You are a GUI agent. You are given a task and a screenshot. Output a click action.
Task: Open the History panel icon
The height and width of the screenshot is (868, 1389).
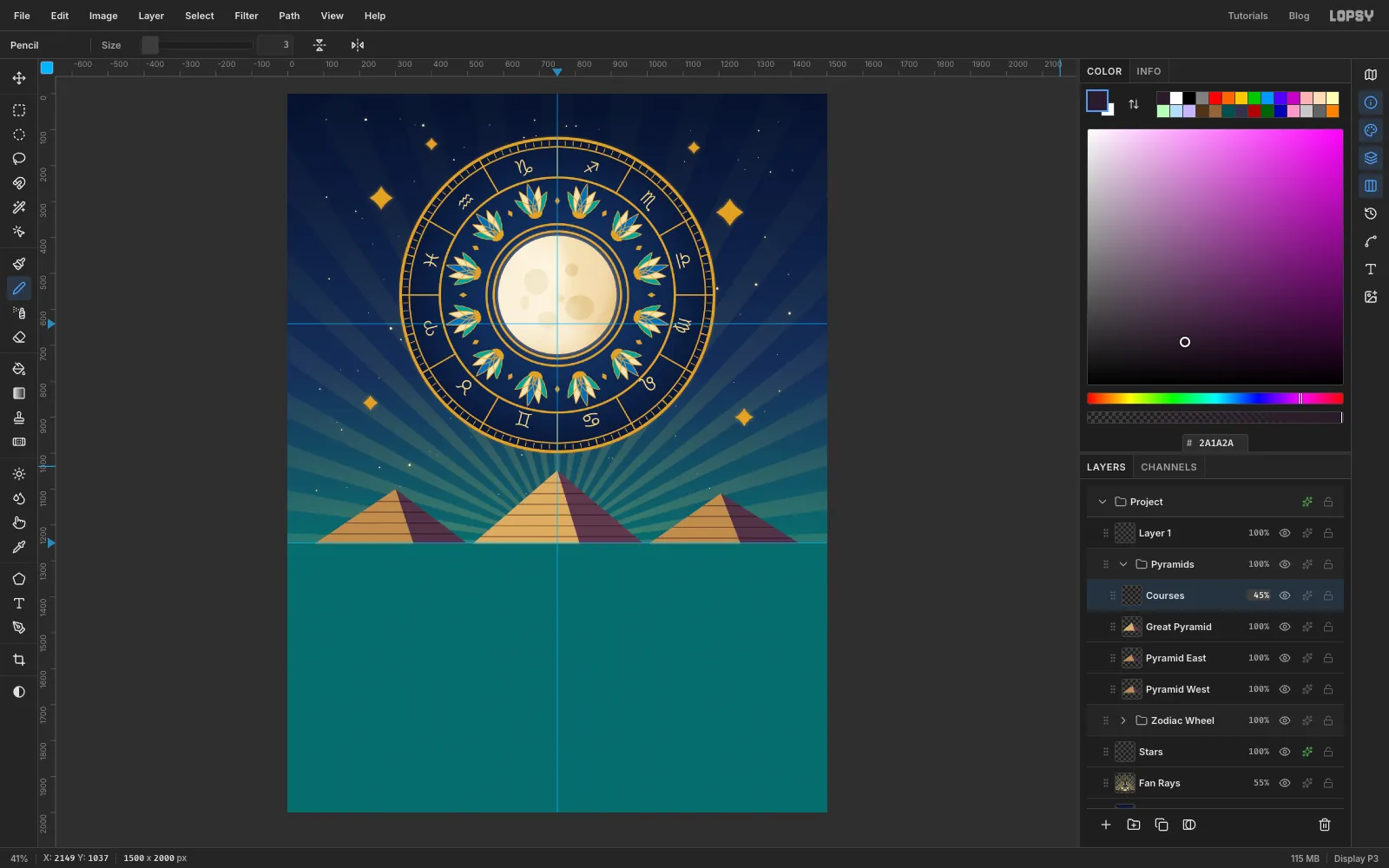1371,214
